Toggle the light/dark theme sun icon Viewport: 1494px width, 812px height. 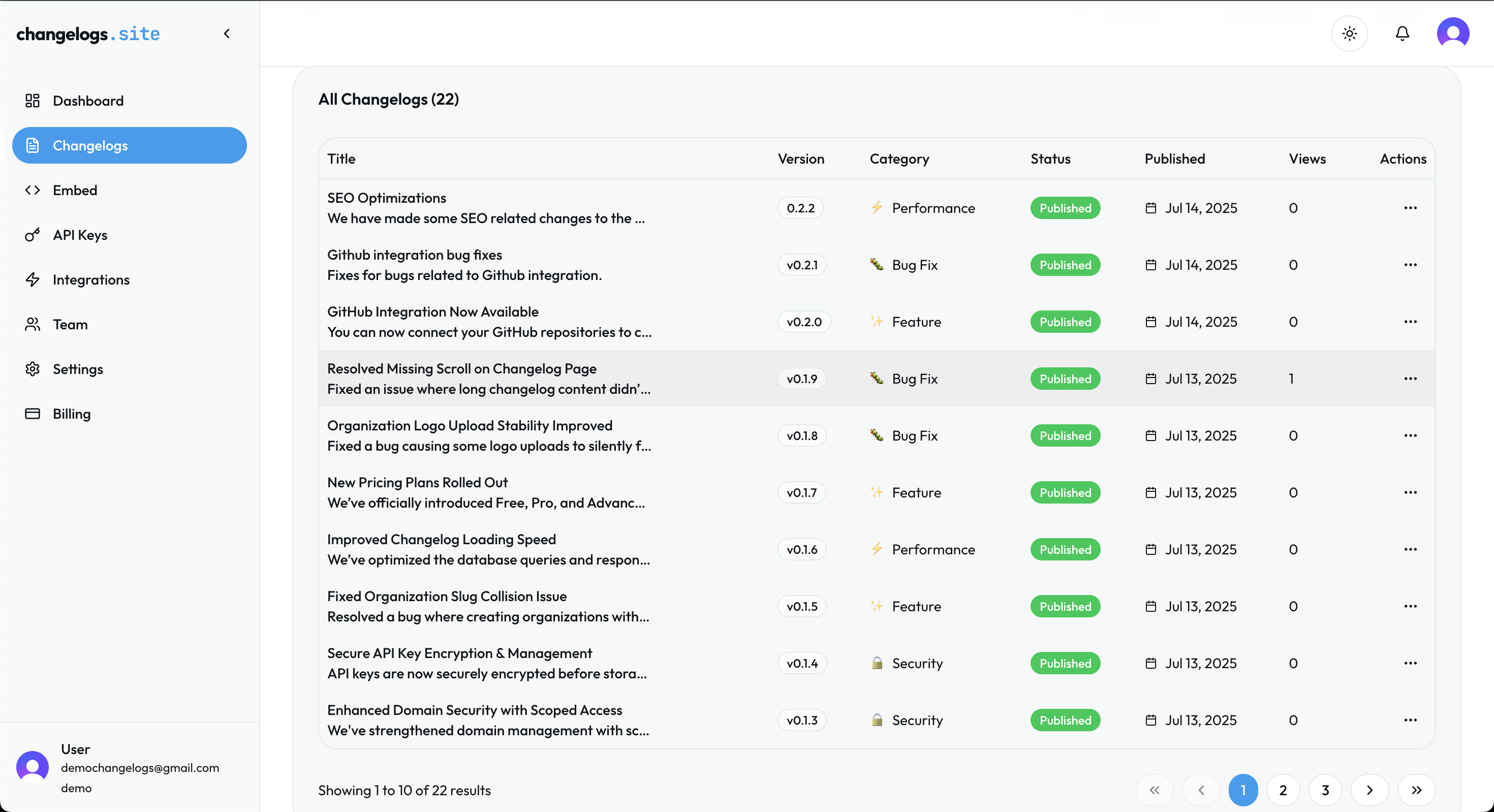pyautogui.click(x=1350, y=34)
